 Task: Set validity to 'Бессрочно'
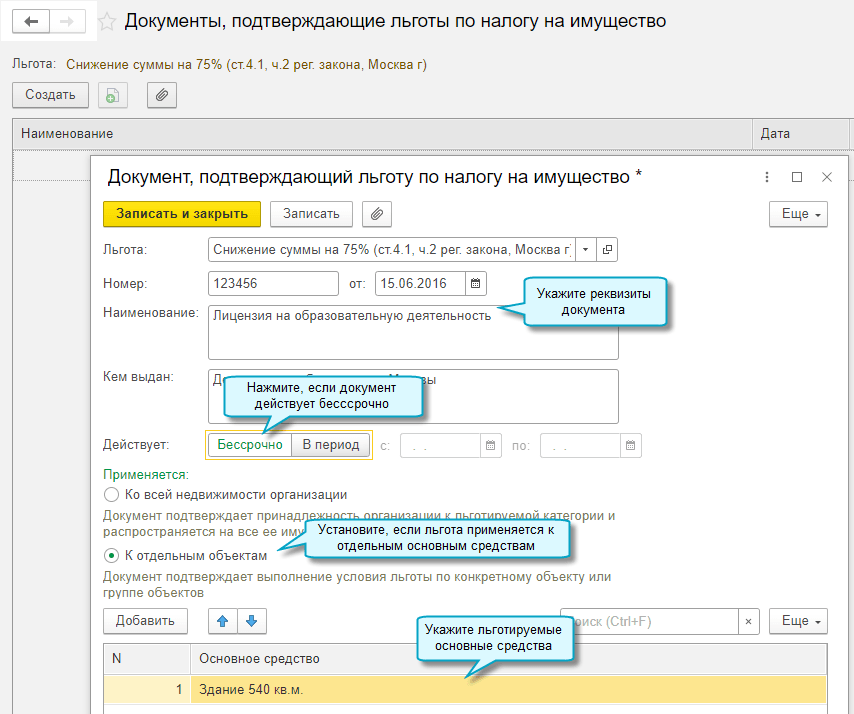(250, 445)
